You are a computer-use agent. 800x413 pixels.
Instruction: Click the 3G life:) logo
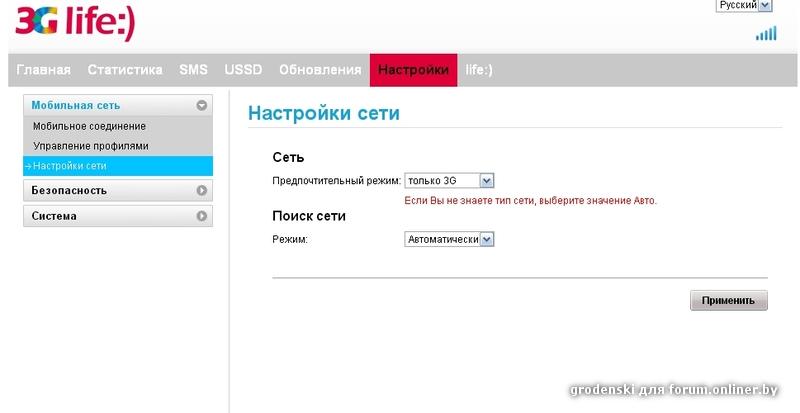click(x=76, y=22)
